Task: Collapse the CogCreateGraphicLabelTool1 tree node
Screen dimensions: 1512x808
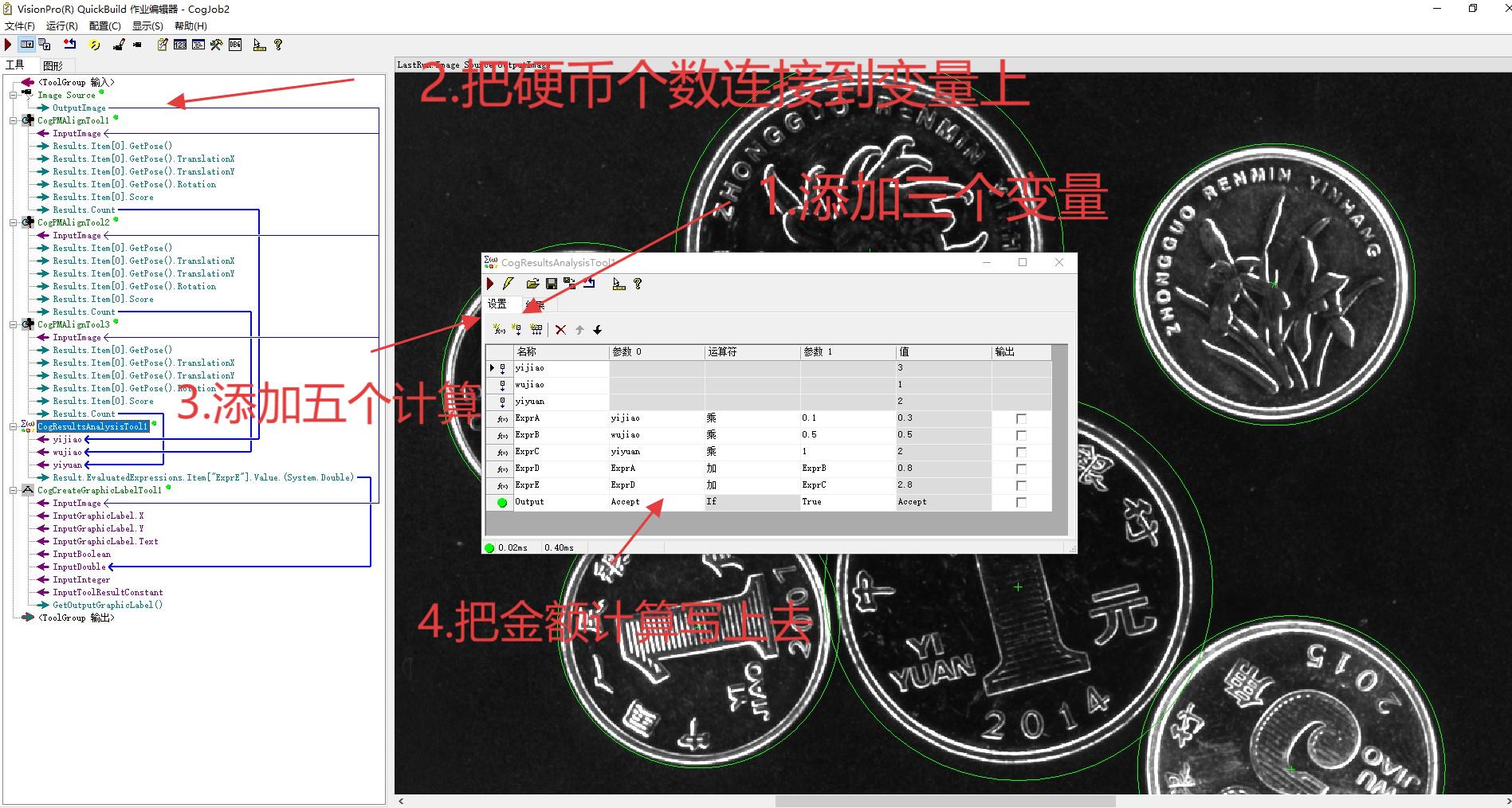Action: click(x=14, y=490)
